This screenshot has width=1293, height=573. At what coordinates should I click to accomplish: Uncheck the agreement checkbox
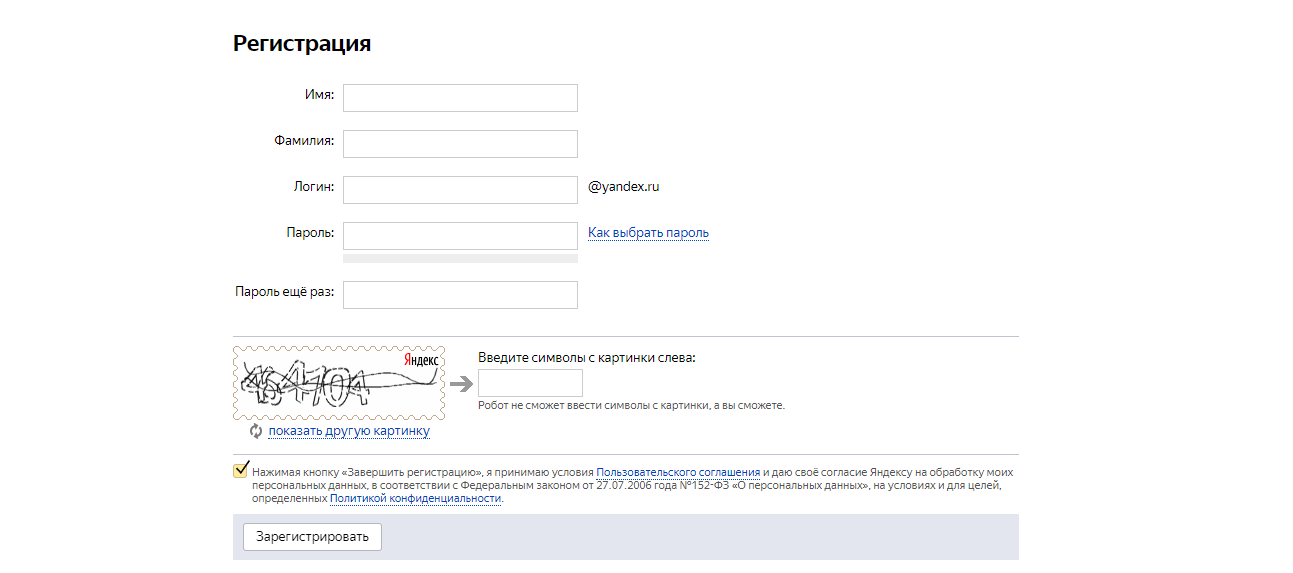241,470
